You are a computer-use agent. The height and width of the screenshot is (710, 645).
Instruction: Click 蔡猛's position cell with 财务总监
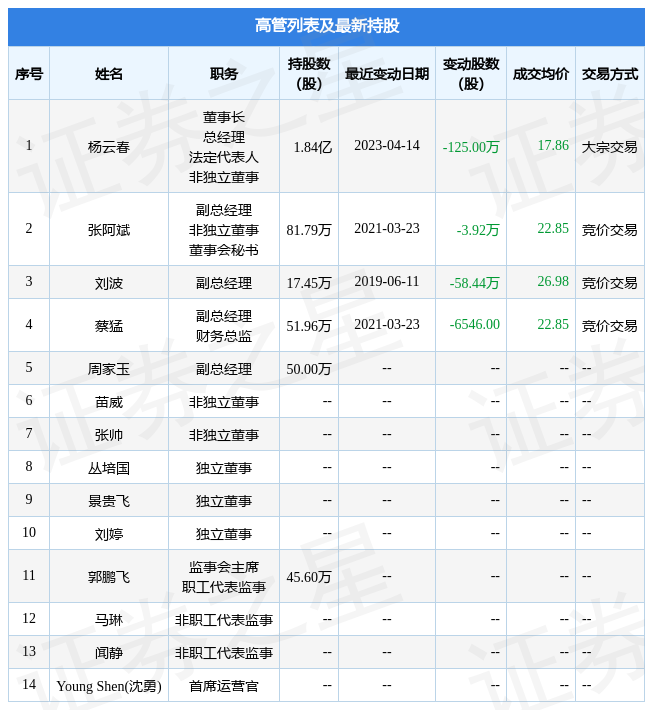(x=224, y=326)
